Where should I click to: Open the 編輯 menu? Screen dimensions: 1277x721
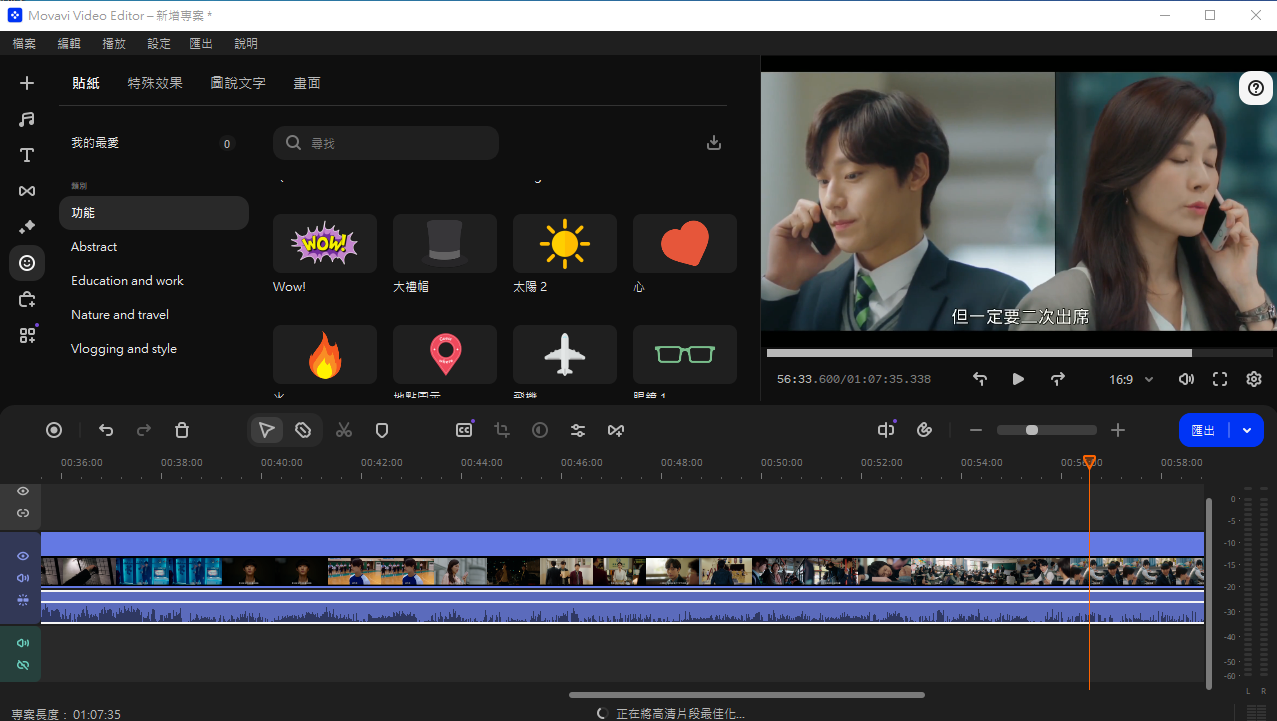pyautogui.click(x=69, y=43)
